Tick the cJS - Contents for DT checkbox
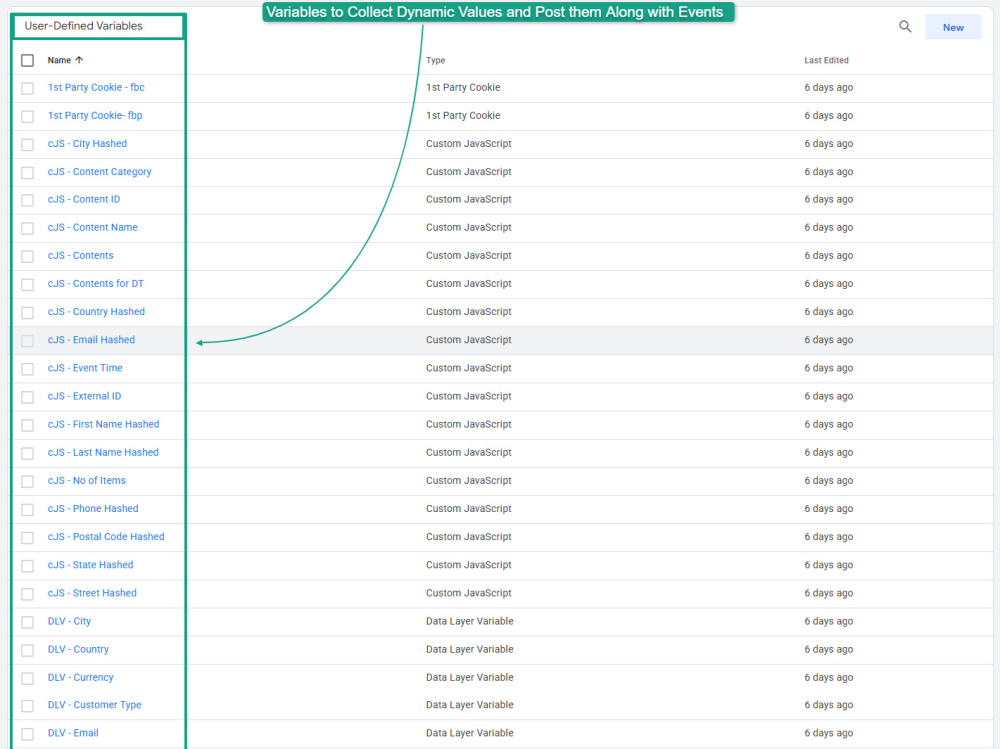The width and height of the screenshot is (1000, 749). 27,285
